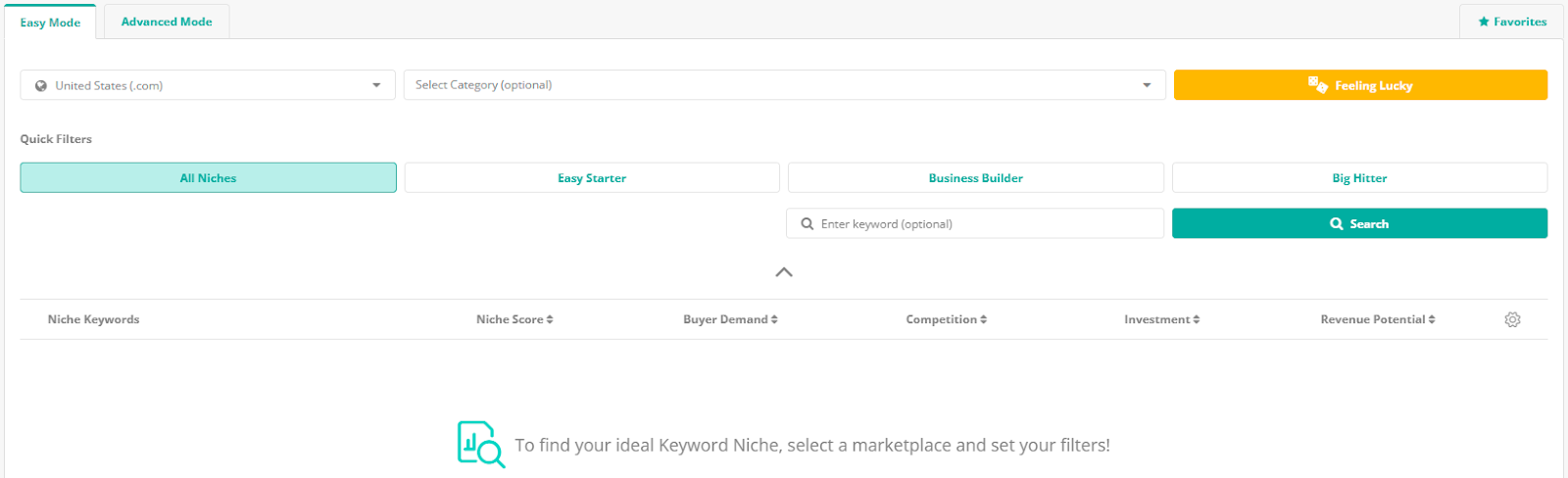Enable the Business Builder quick filter

click(975, 178)
